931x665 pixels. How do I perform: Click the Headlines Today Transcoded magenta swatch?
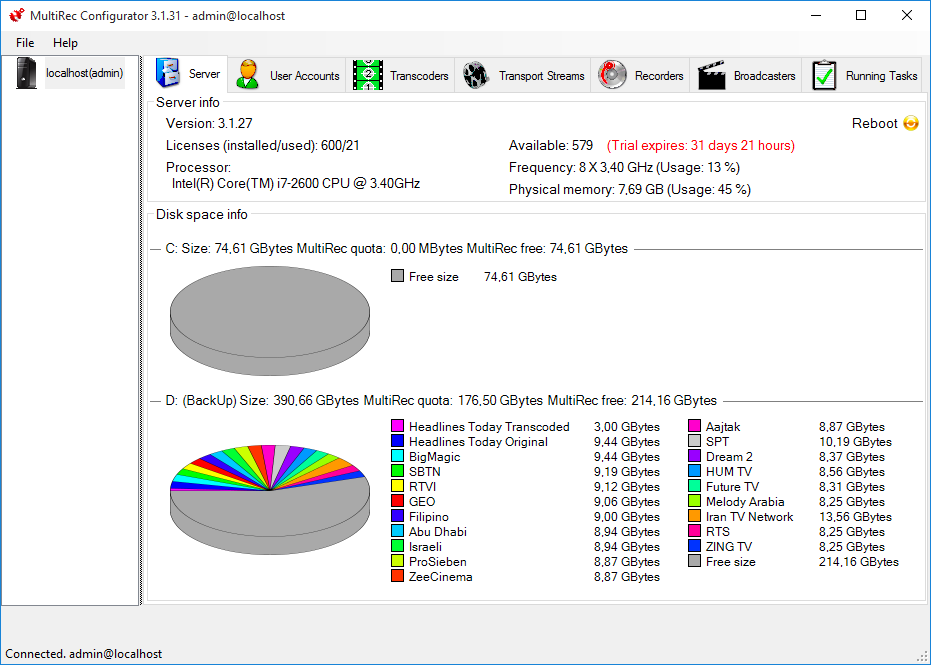(398, 426)
